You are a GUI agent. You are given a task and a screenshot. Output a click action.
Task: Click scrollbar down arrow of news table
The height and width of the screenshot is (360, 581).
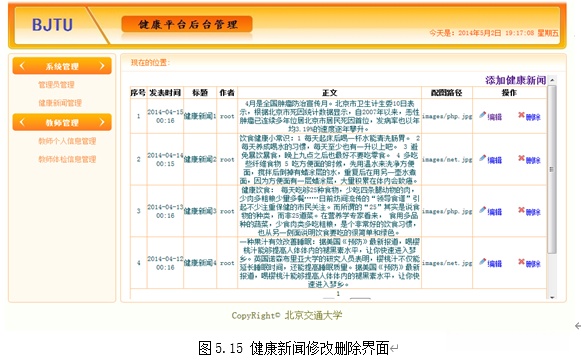552,297
